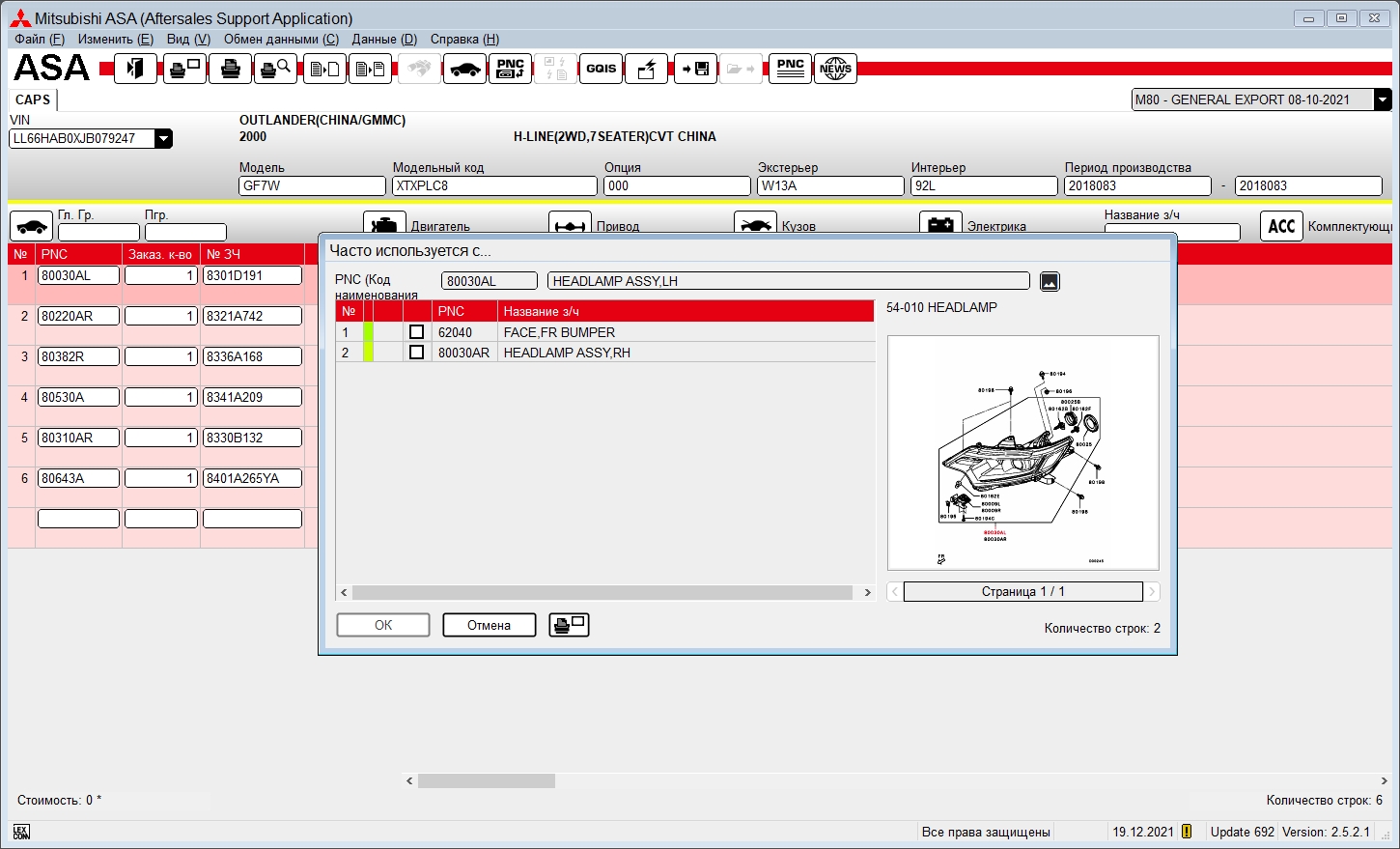Open the Изменить (E) menu
This screenshot has height=849, width=1400.
[116, 39]
